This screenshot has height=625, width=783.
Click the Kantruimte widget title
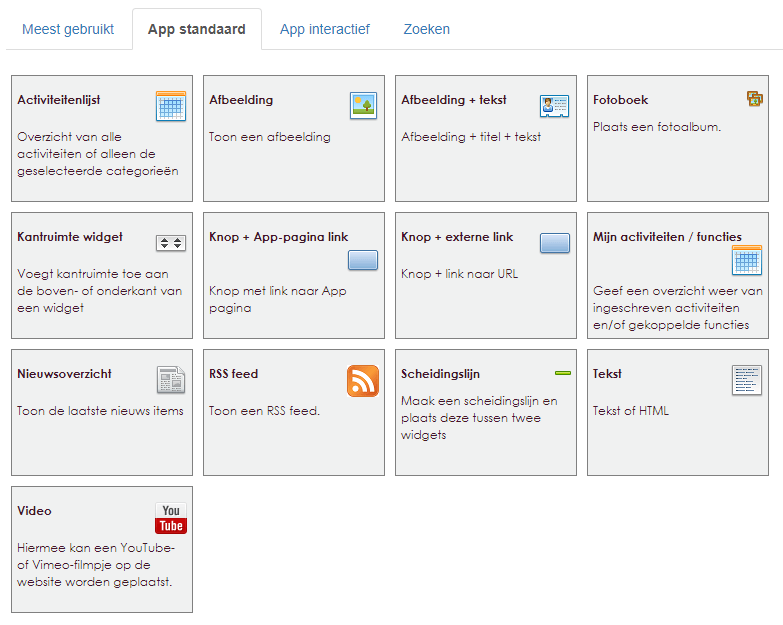click(x=69, y=237)
